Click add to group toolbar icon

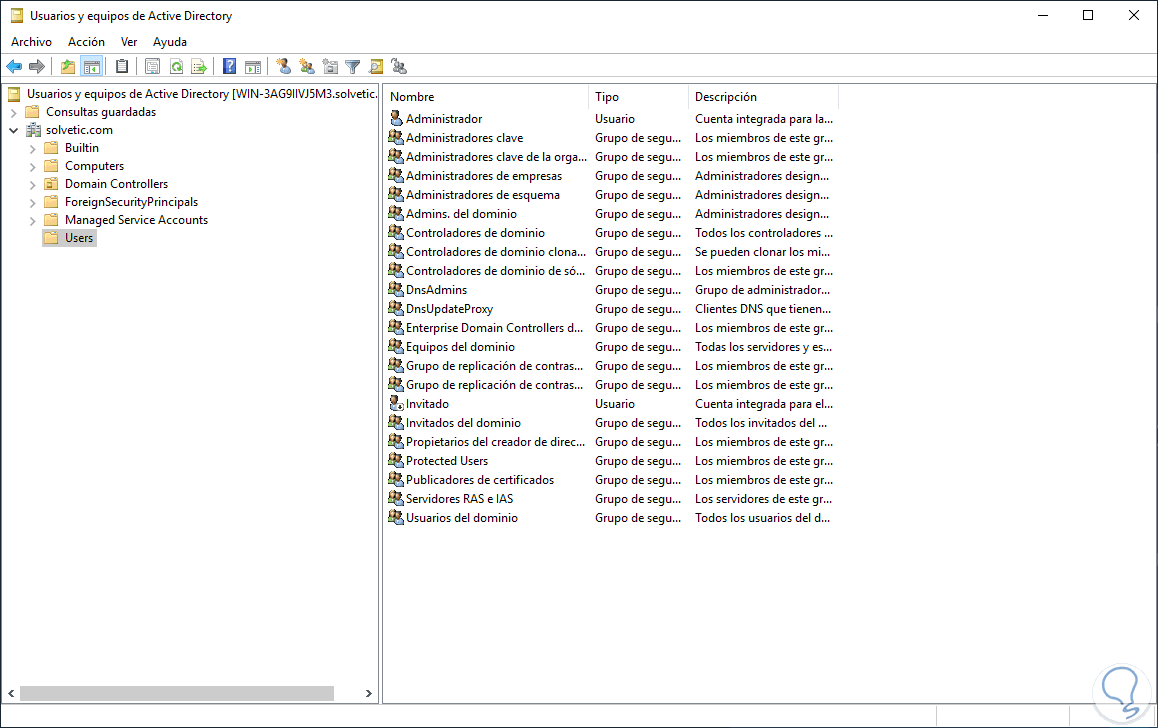pyautogui.click(x=400, y=66)
